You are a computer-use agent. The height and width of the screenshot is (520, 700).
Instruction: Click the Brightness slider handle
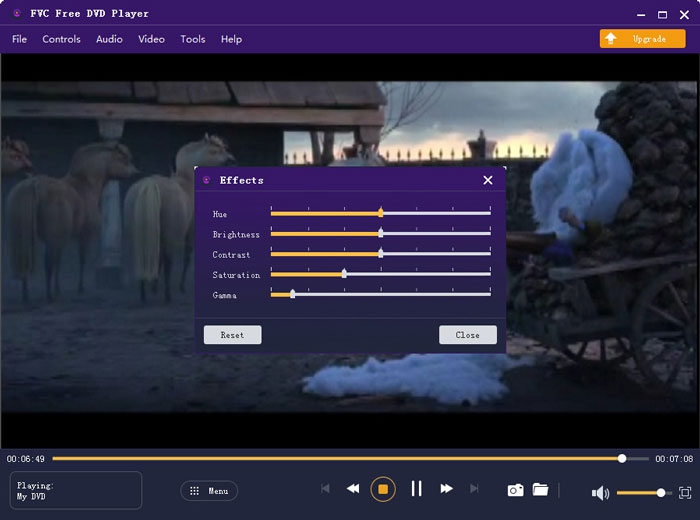click(x=380, y=233)
